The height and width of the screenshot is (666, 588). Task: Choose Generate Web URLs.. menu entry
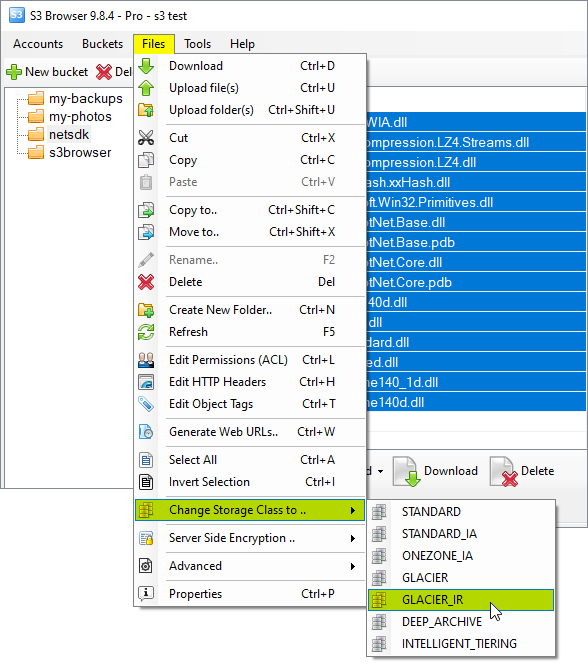point(250,432)
